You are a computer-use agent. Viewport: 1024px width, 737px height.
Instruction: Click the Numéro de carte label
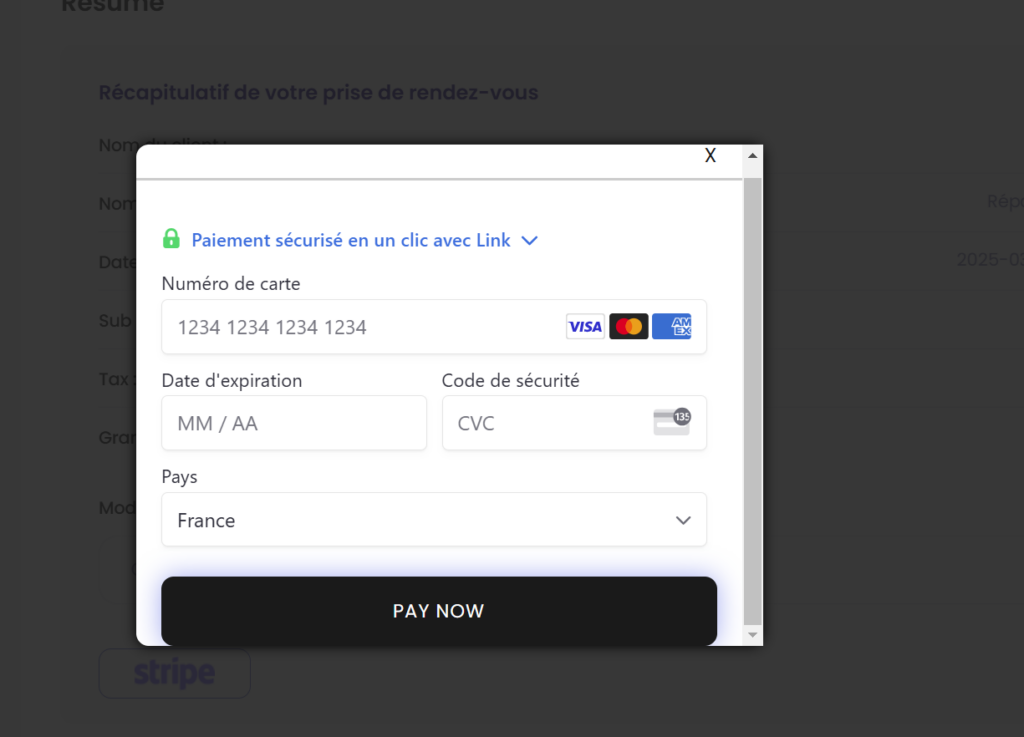pyautogui.click(x=231, y=284)
